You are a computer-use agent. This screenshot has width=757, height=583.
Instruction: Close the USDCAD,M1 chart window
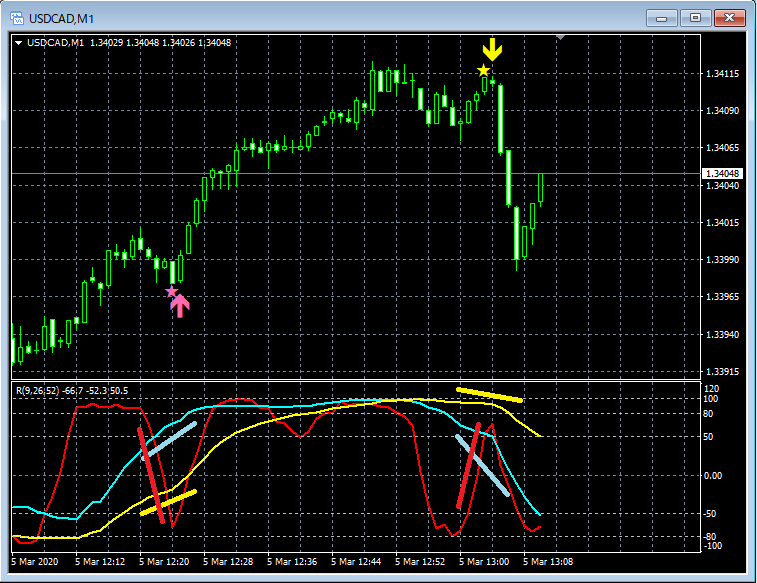click(x=729, y=18)
